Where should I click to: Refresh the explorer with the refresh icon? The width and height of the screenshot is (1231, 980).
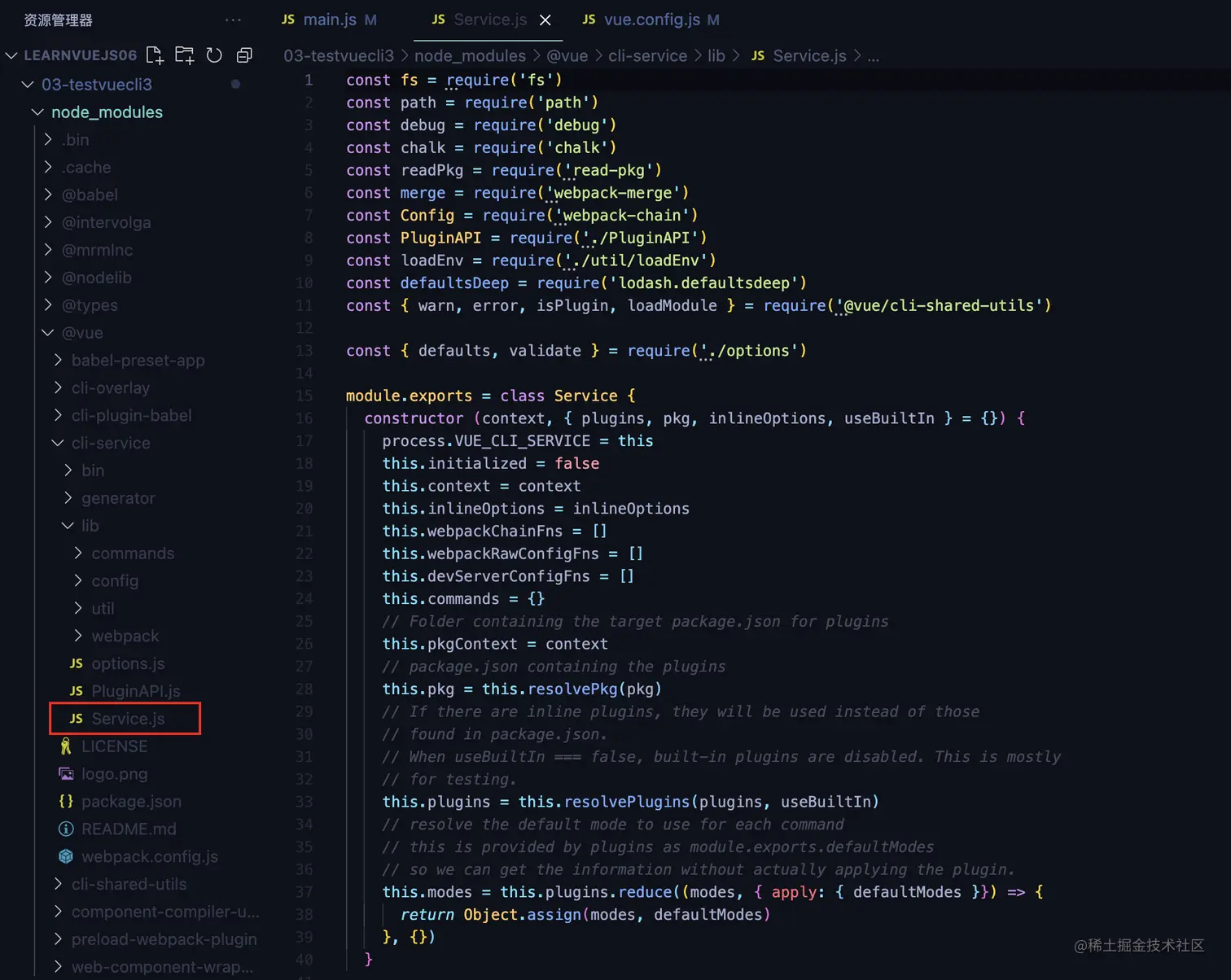tap(214, 55)
